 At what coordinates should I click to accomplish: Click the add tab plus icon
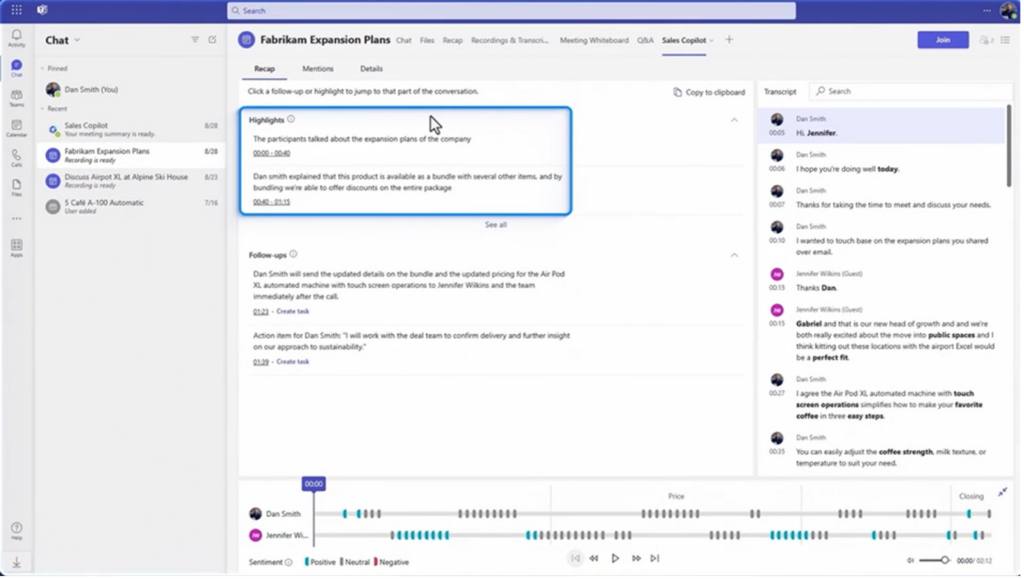(729, 40)
